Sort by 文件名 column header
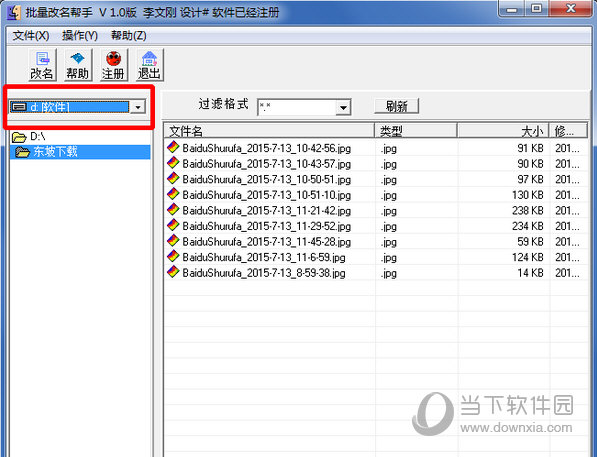Viewport: 597px width, 457px height. tap(269, 131)
